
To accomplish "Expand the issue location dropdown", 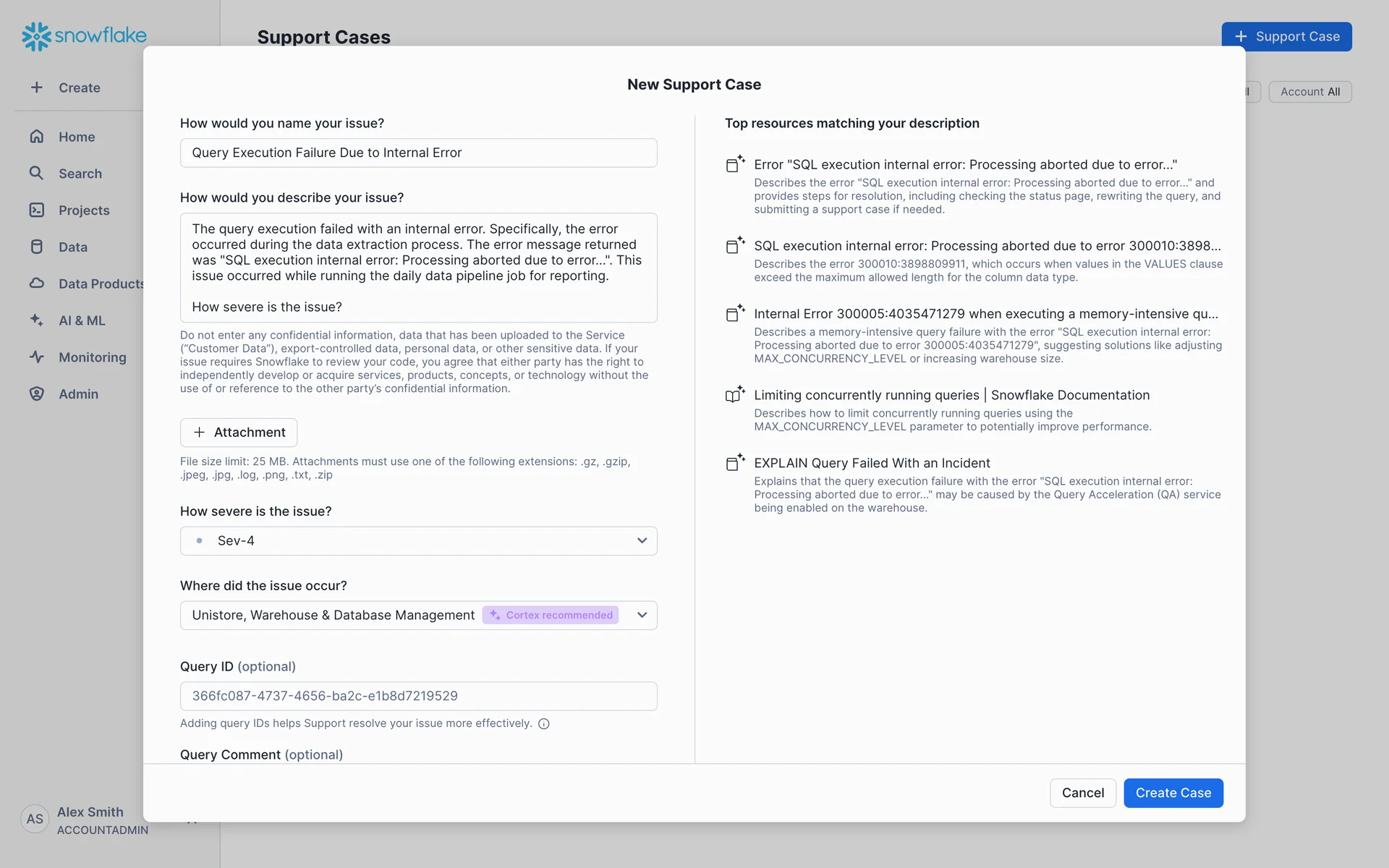I will (x=642, y=616).
